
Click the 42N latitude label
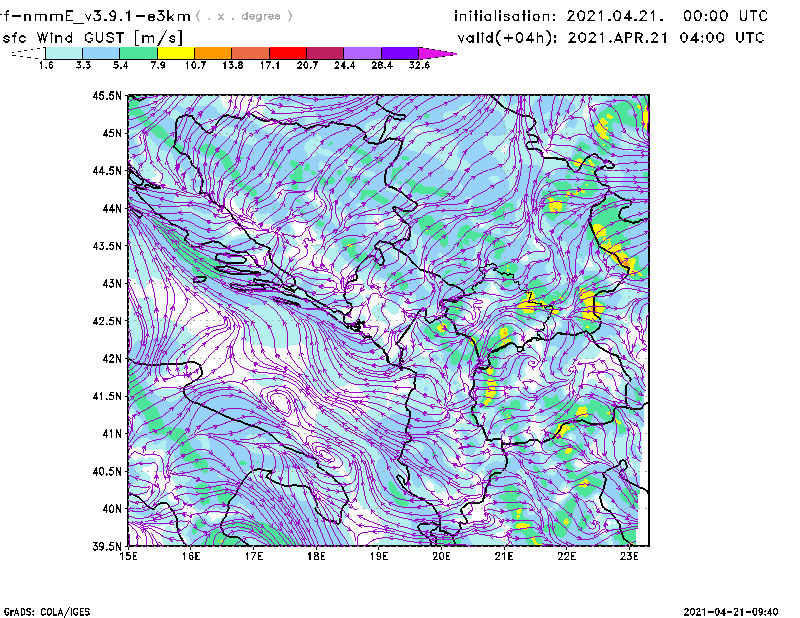112,359
